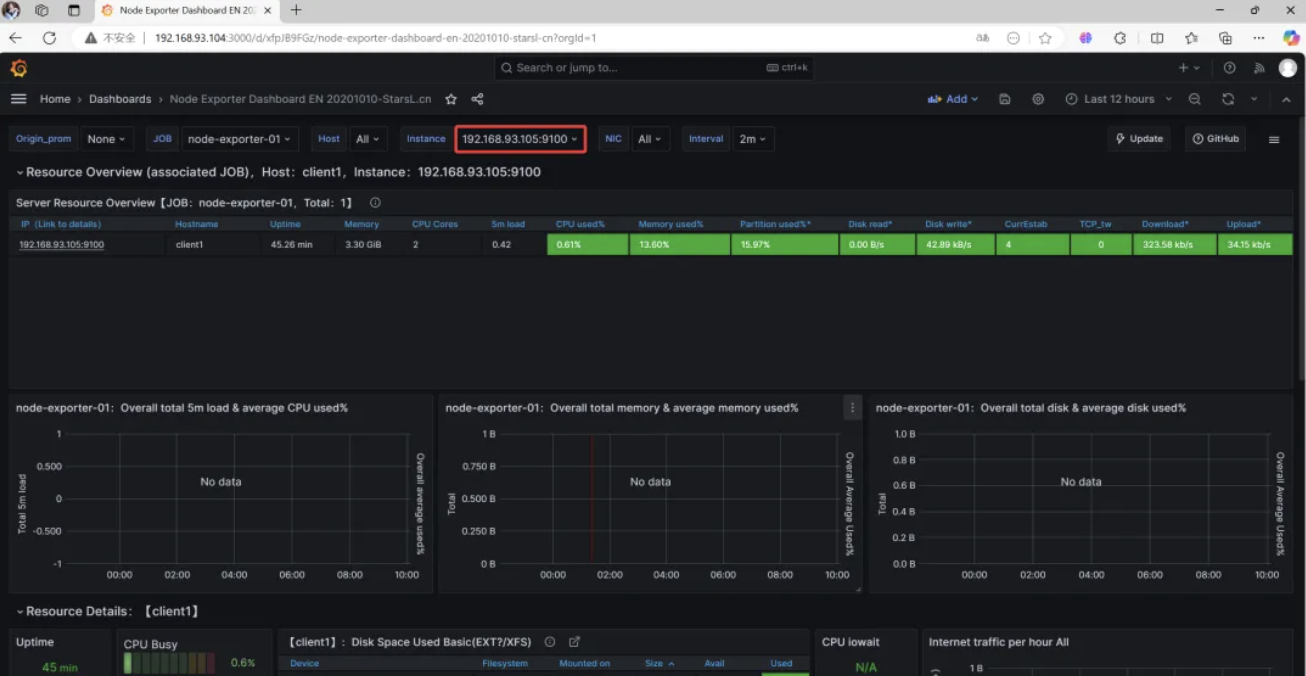Click the save dashboard icon

(1005, 99)
